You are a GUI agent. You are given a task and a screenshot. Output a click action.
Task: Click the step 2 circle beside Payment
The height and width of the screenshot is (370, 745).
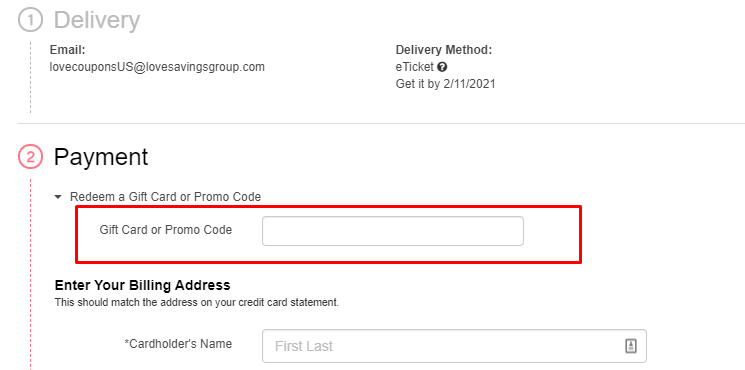click(30, 157)
